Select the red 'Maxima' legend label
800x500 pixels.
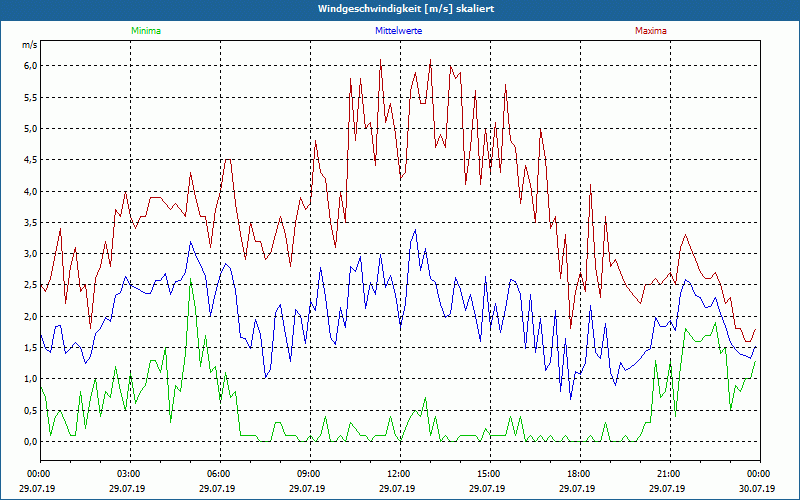coord(651,31)
